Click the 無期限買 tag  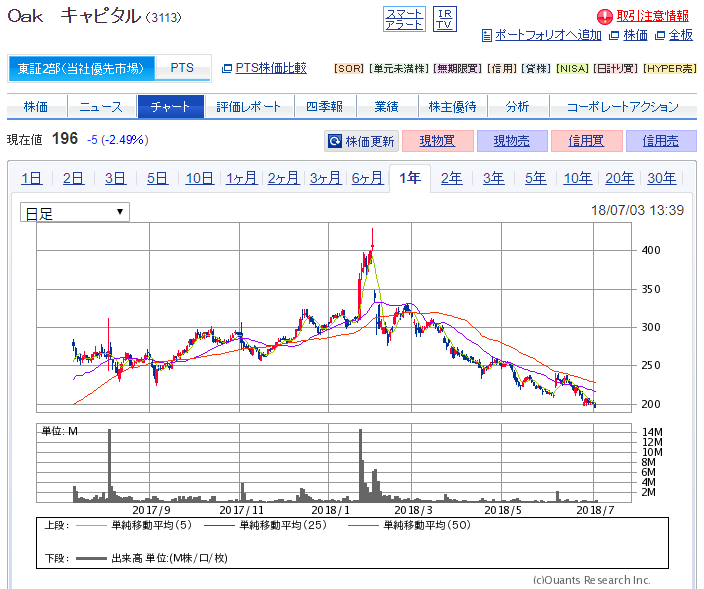[458, 68]
